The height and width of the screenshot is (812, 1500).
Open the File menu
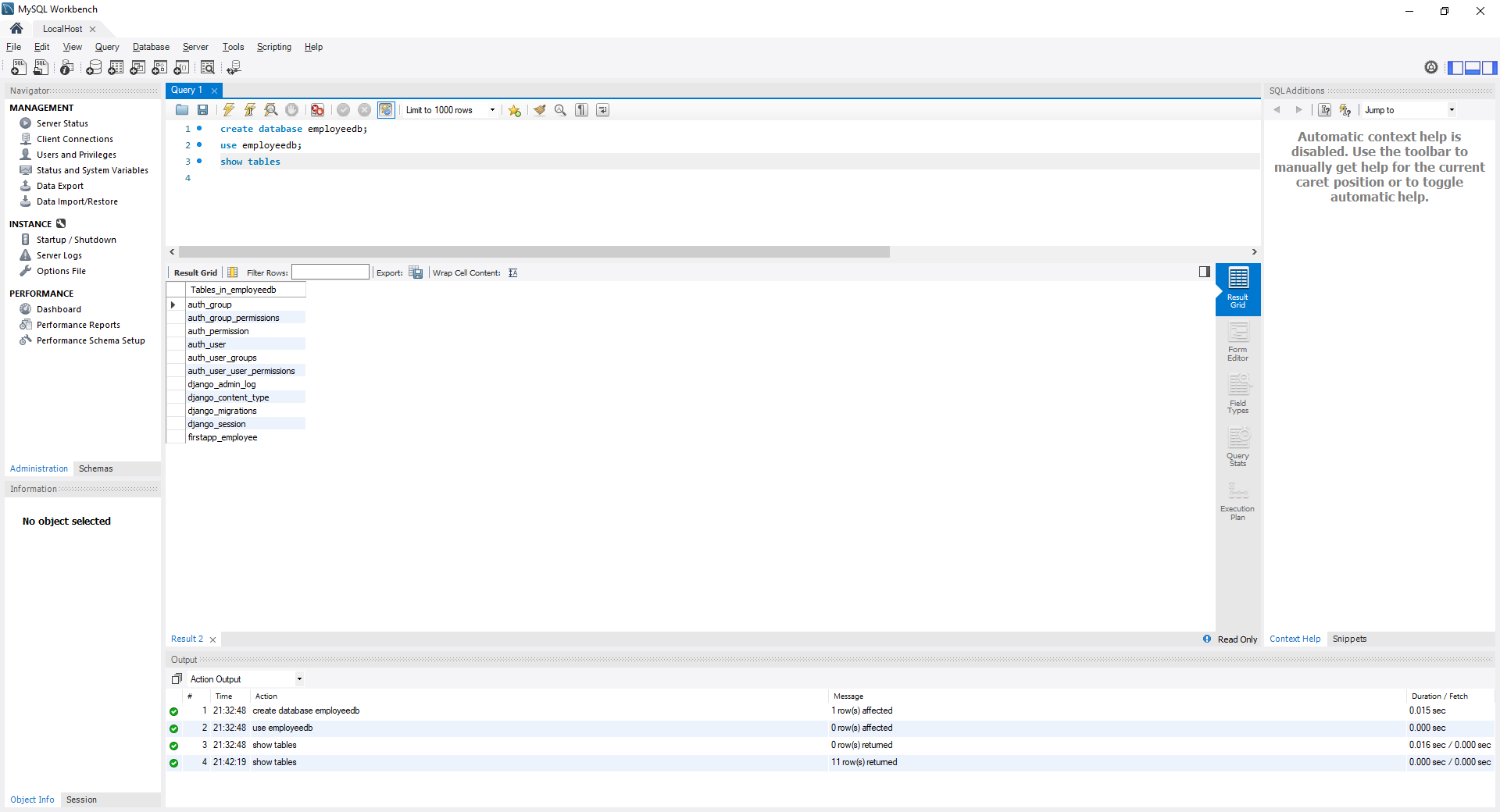click(x=14, y=47)
